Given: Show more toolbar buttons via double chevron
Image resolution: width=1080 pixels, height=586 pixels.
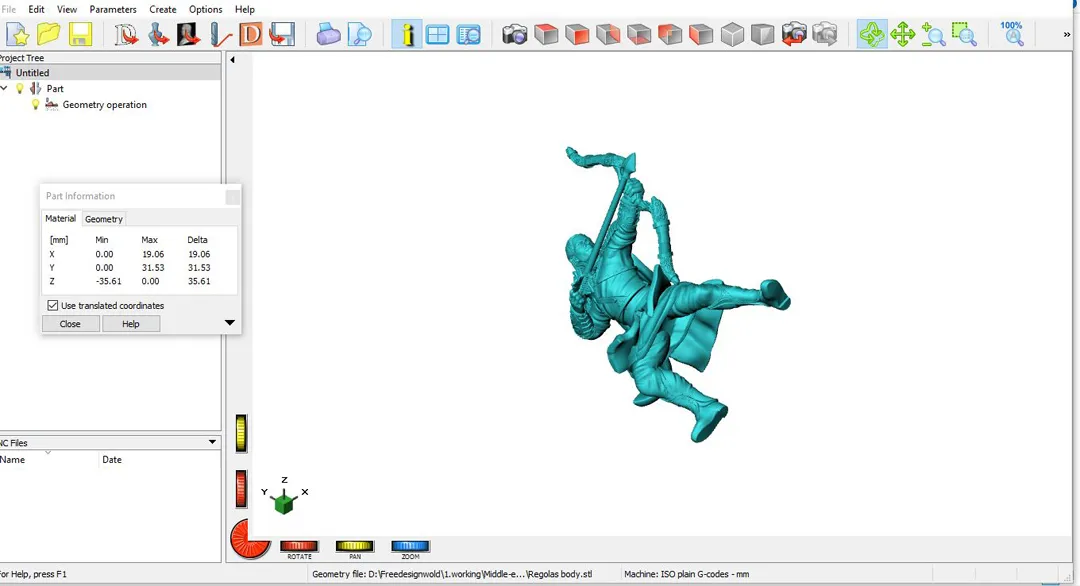Looking at the screenshot, I should coord(1066,34).
